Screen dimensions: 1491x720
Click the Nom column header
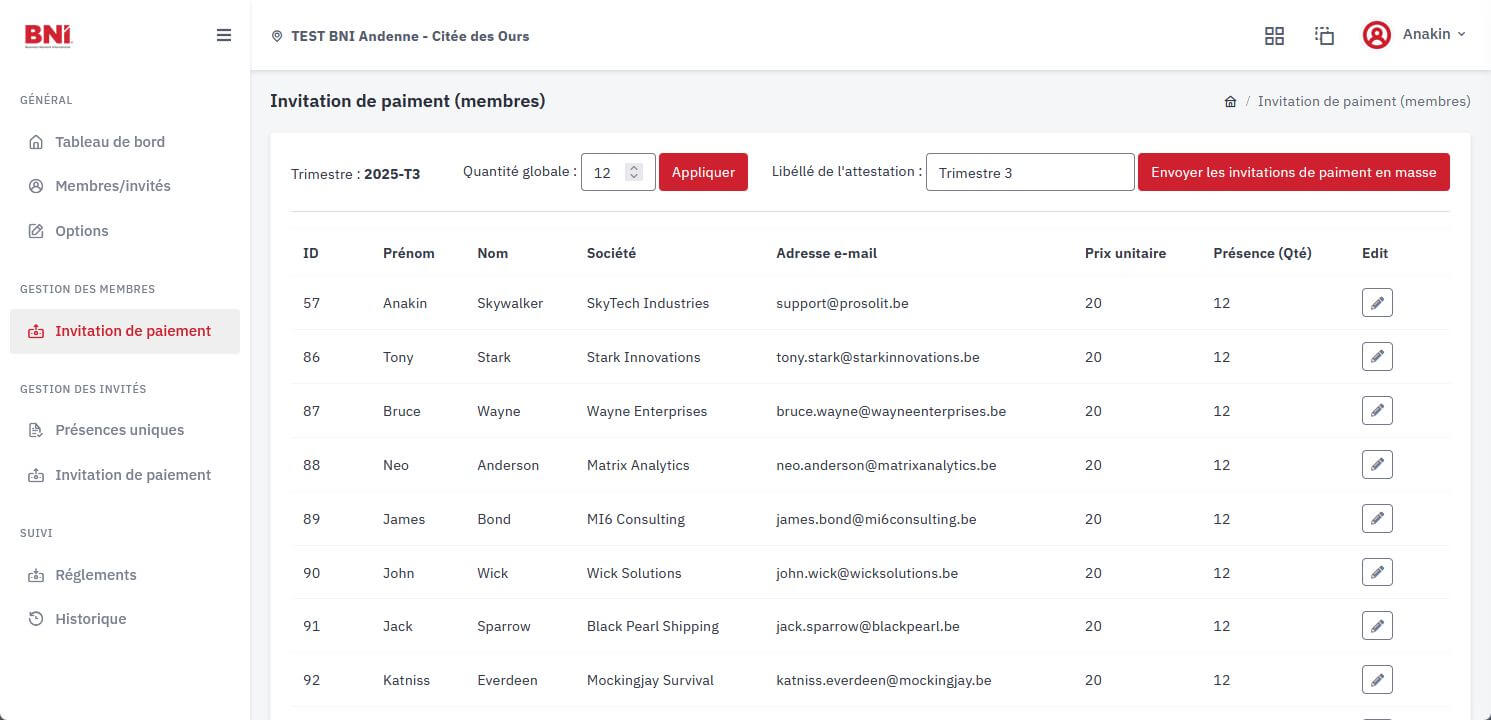(x=493, y=253)
